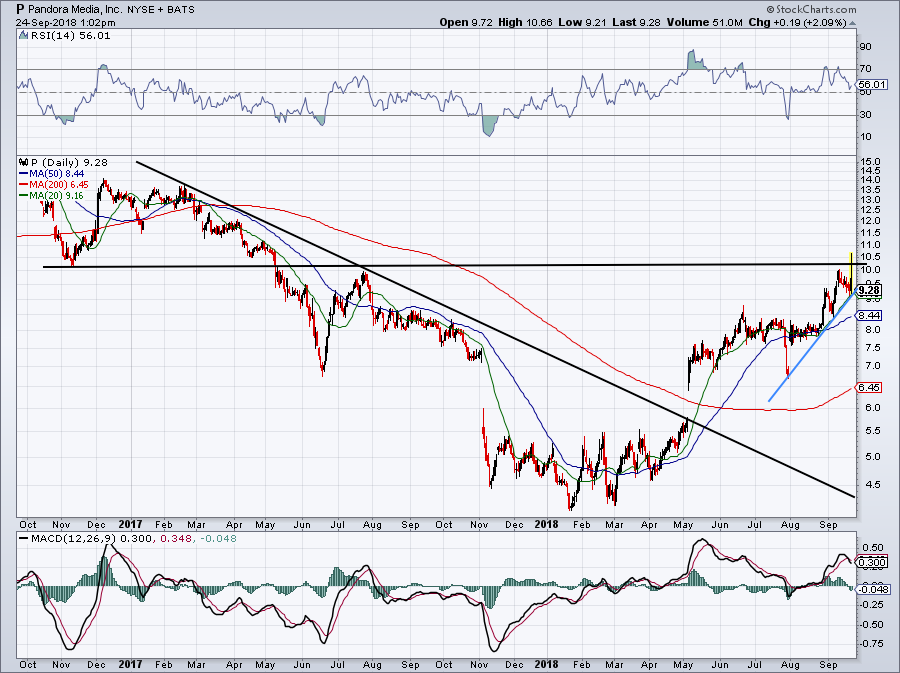This screenshot has height=673, width=900.
Task: Click the 70 overbought level on the RSI axis
Action: [865, 69]
